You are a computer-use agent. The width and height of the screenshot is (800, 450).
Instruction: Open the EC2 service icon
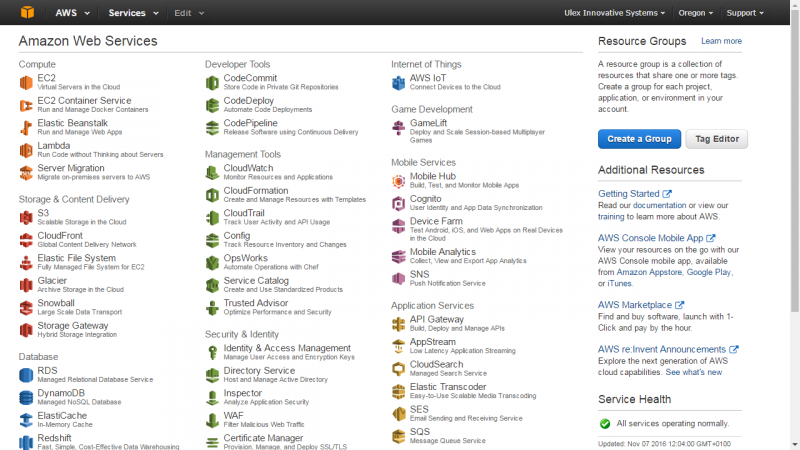point(26,83)
